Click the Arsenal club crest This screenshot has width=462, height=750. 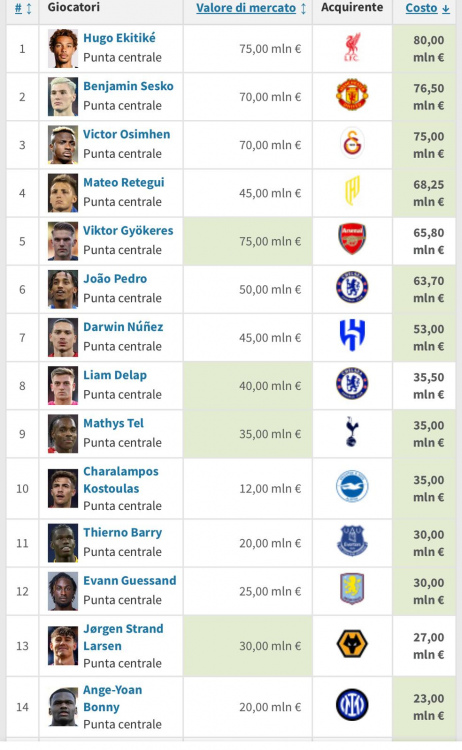(352, 239)
